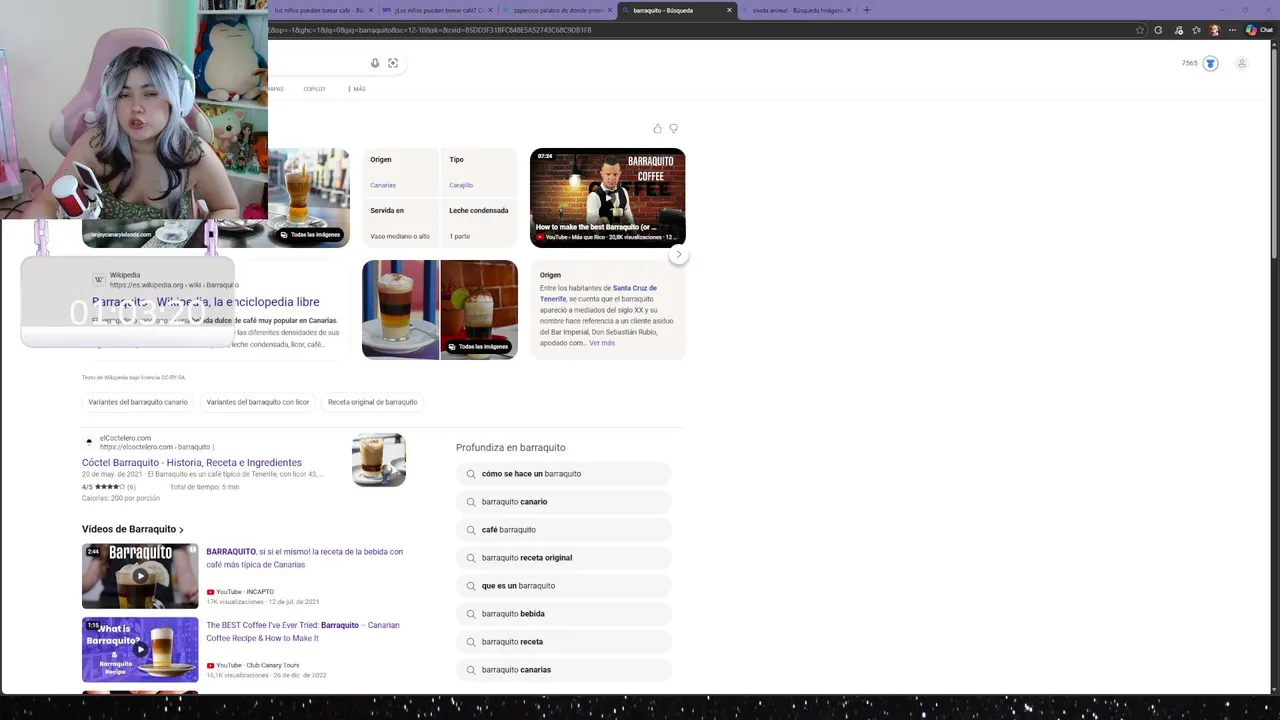Play 'What is Barraquito?' video thumbnail
Viewport: 1280px width, 720px height.
[140, 650]
